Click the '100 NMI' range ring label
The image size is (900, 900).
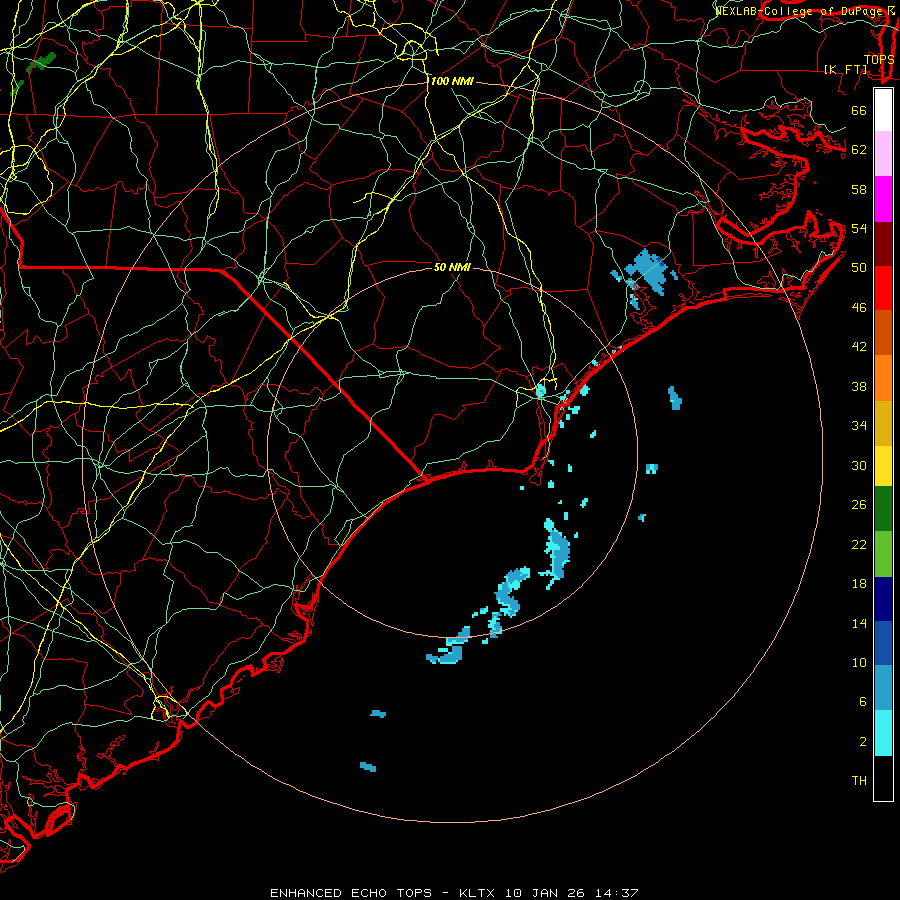452,82
